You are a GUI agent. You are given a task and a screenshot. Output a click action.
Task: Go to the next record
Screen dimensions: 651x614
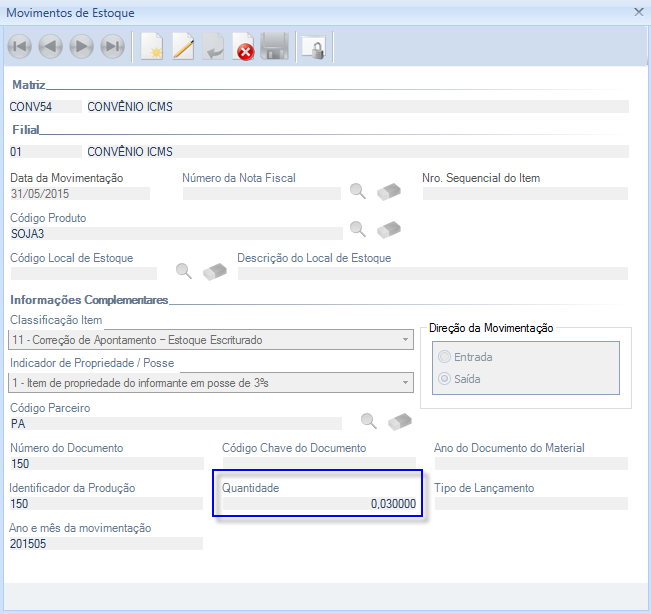pos(81,46)
